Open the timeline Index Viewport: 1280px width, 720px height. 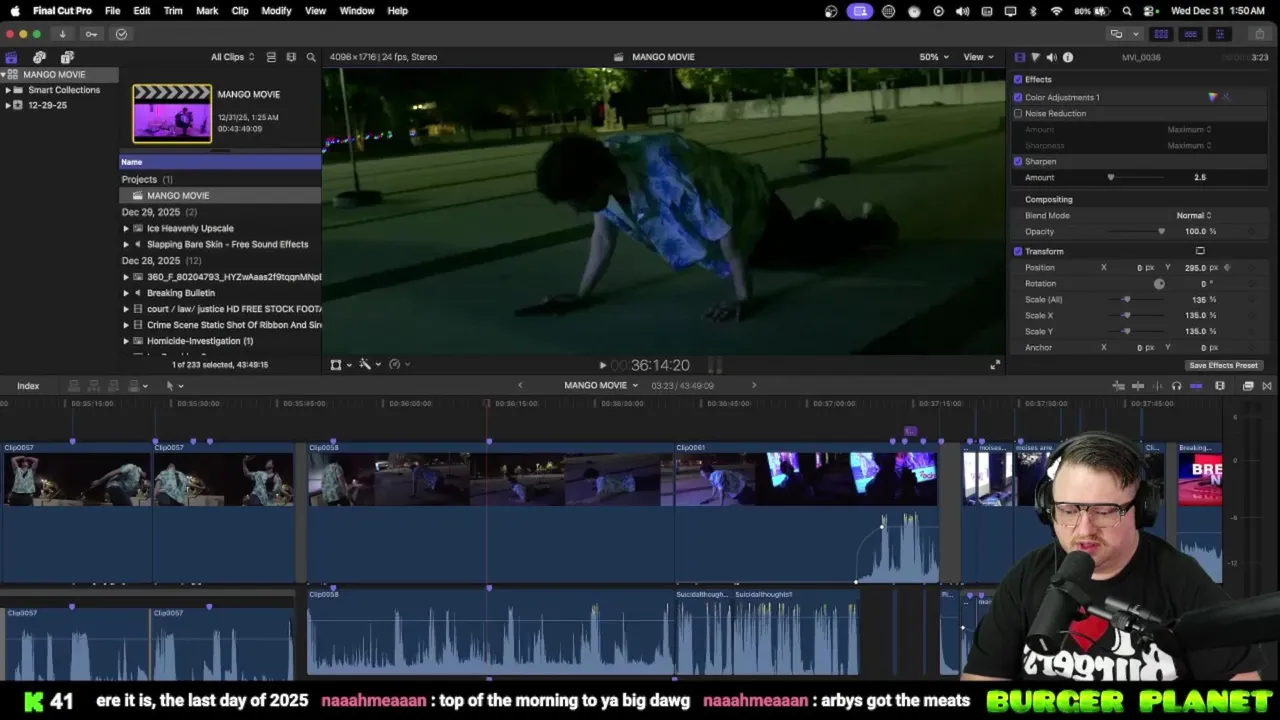28,386
